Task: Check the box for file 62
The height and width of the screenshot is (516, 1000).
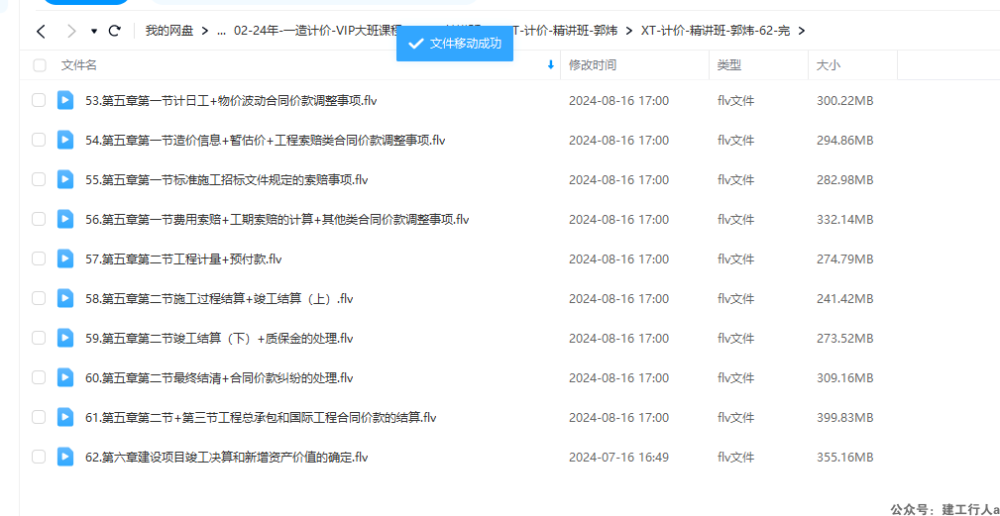Action: 39,457
